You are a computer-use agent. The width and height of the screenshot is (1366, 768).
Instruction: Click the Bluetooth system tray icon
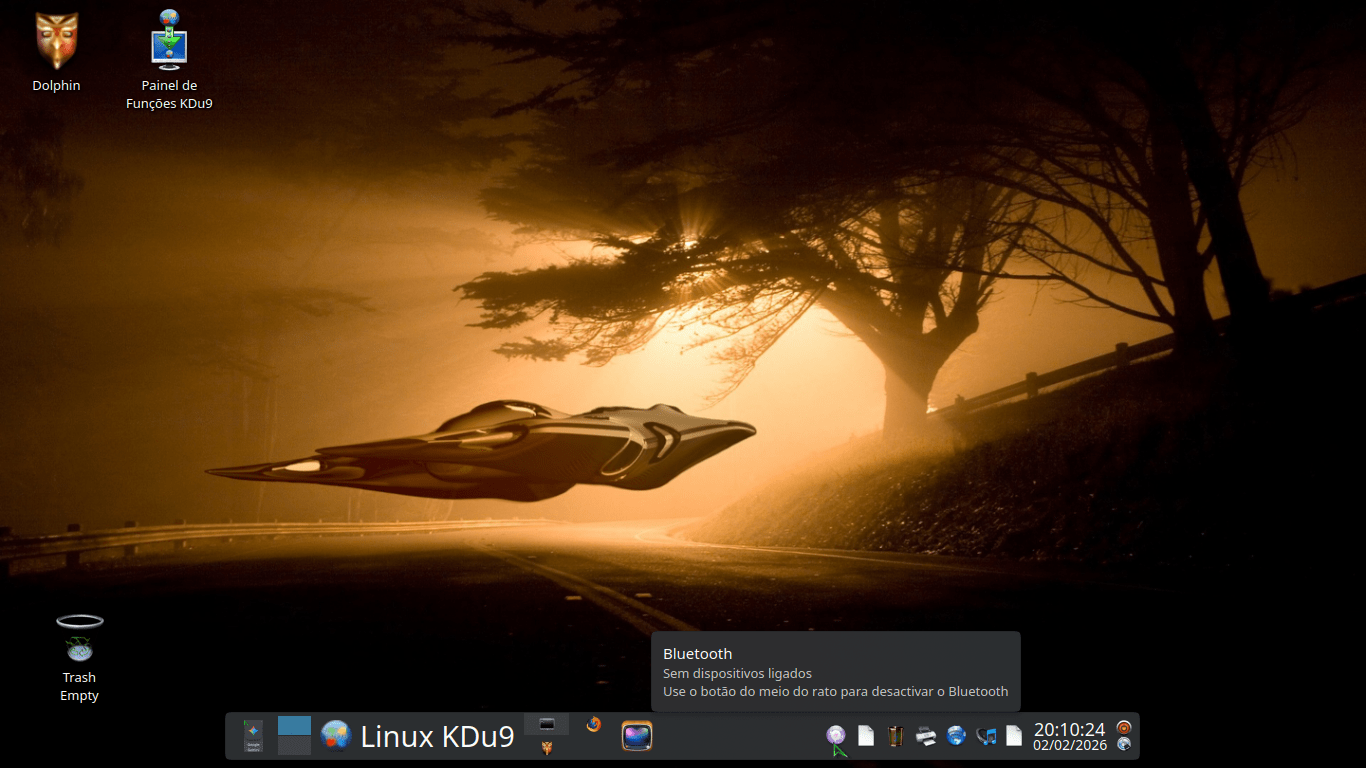(836, 736)
